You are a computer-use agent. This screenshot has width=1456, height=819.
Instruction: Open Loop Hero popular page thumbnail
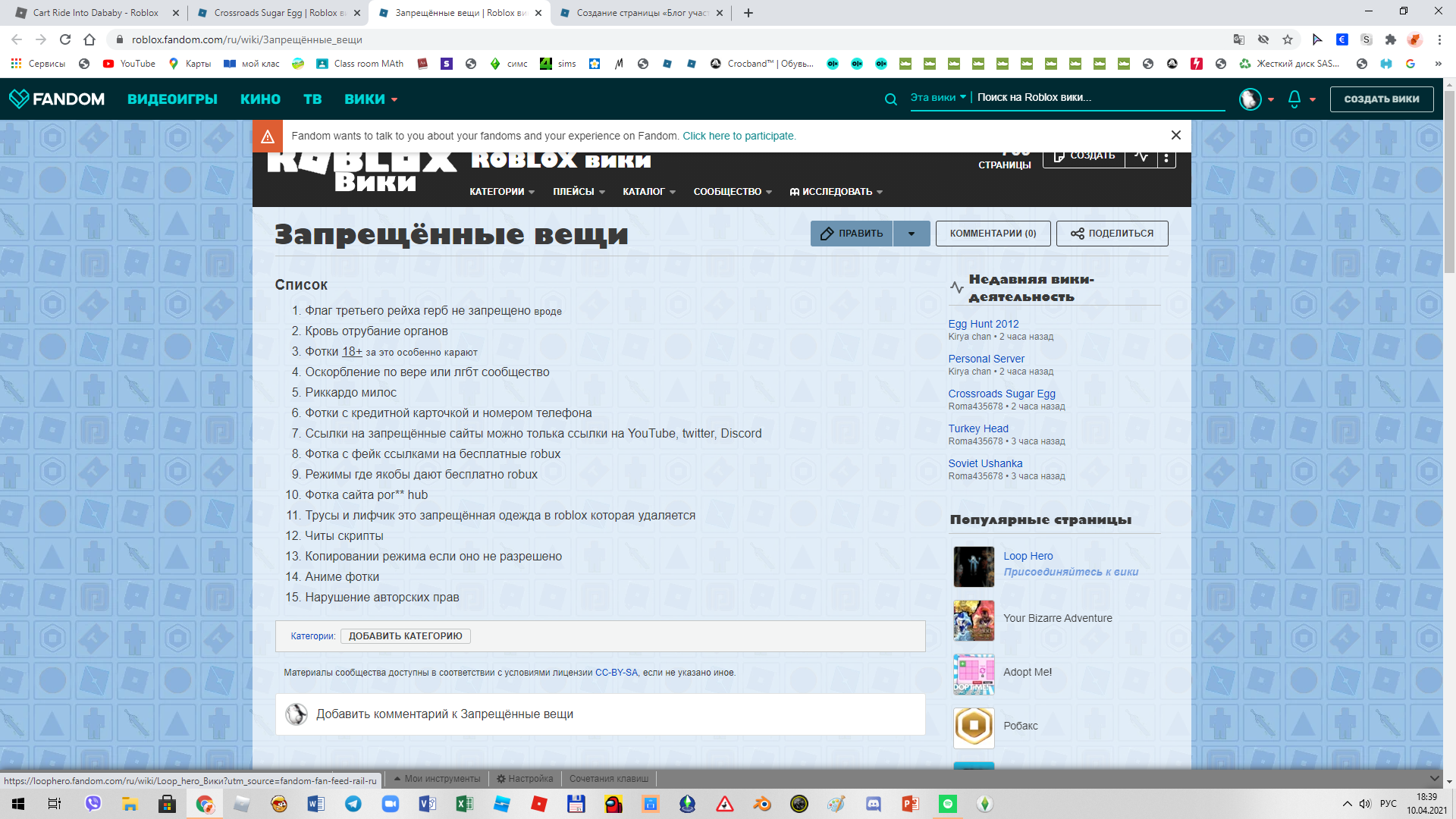(x=974, y=566)
